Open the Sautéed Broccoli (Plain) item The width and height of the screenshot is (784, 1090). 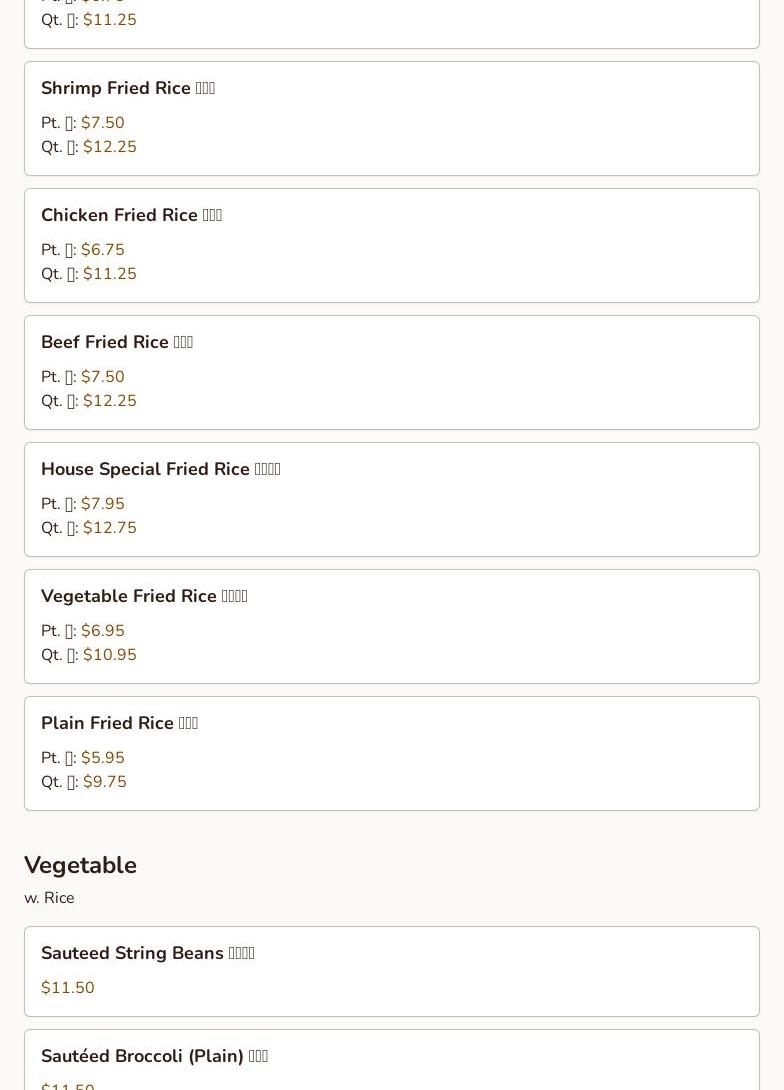[x=391, y=1059]
